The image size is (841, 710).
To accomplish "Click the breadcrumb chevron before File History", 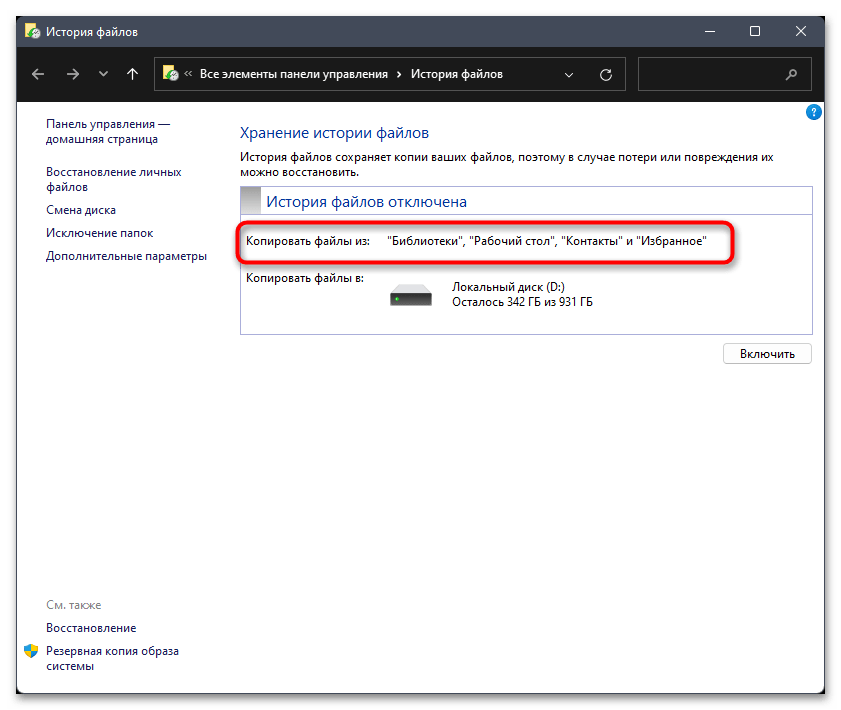I will click(399, 74).
